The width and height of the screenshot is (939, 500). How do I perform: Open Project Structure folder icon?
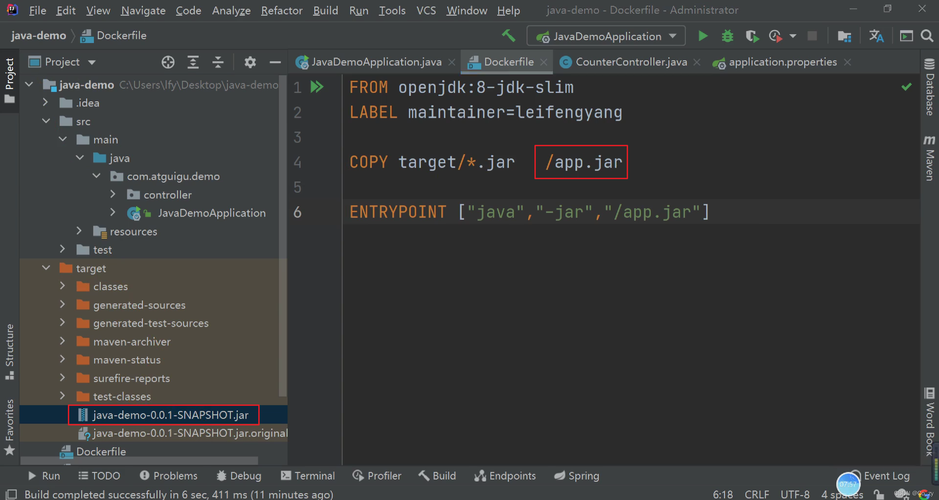tap(844, 36)
